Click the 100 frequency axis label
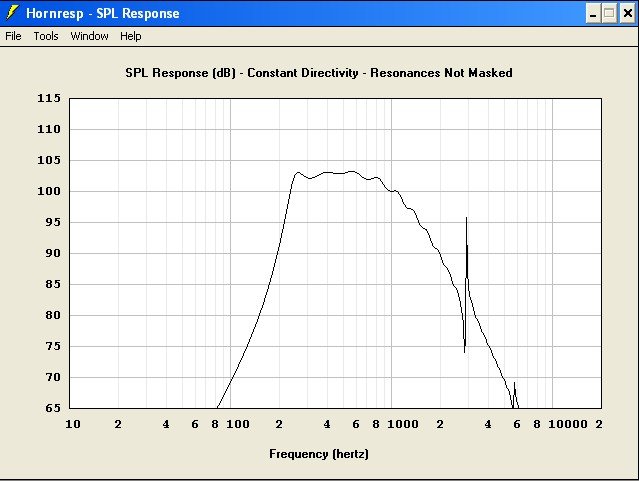639x481 pixels. (238, 425)
